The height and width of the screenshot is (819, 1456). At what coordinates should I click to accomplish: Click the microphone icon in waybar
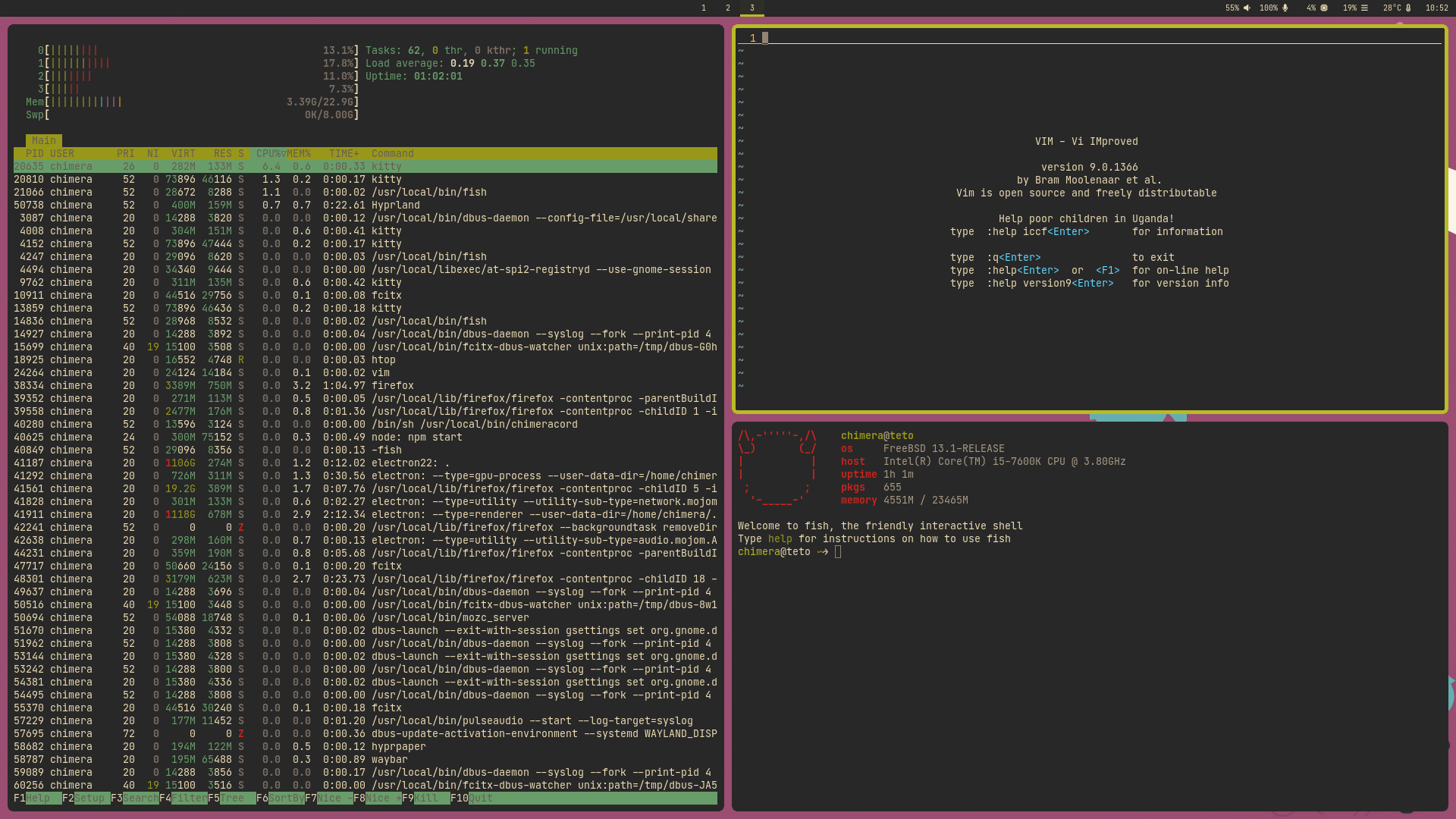pyautogui.click(x=1285, y=8)
